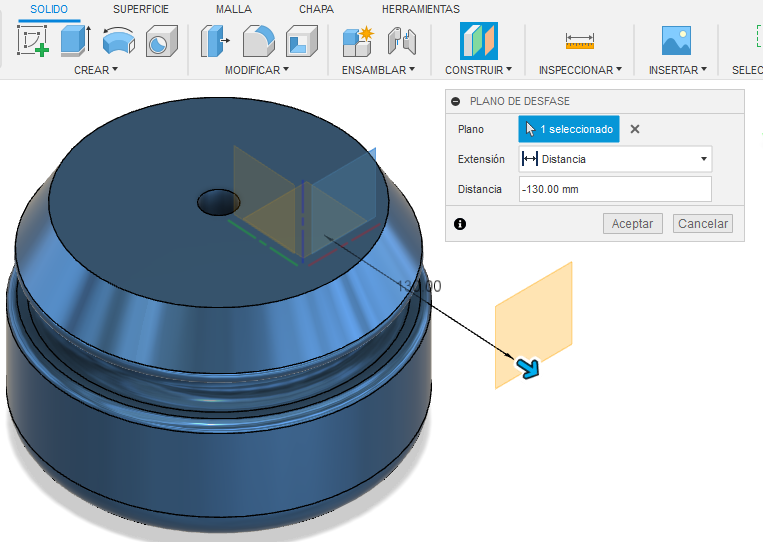This screenshot has width=763, height=542.
Task: Select the Hole tool
Action: click(x=162, y=41)
